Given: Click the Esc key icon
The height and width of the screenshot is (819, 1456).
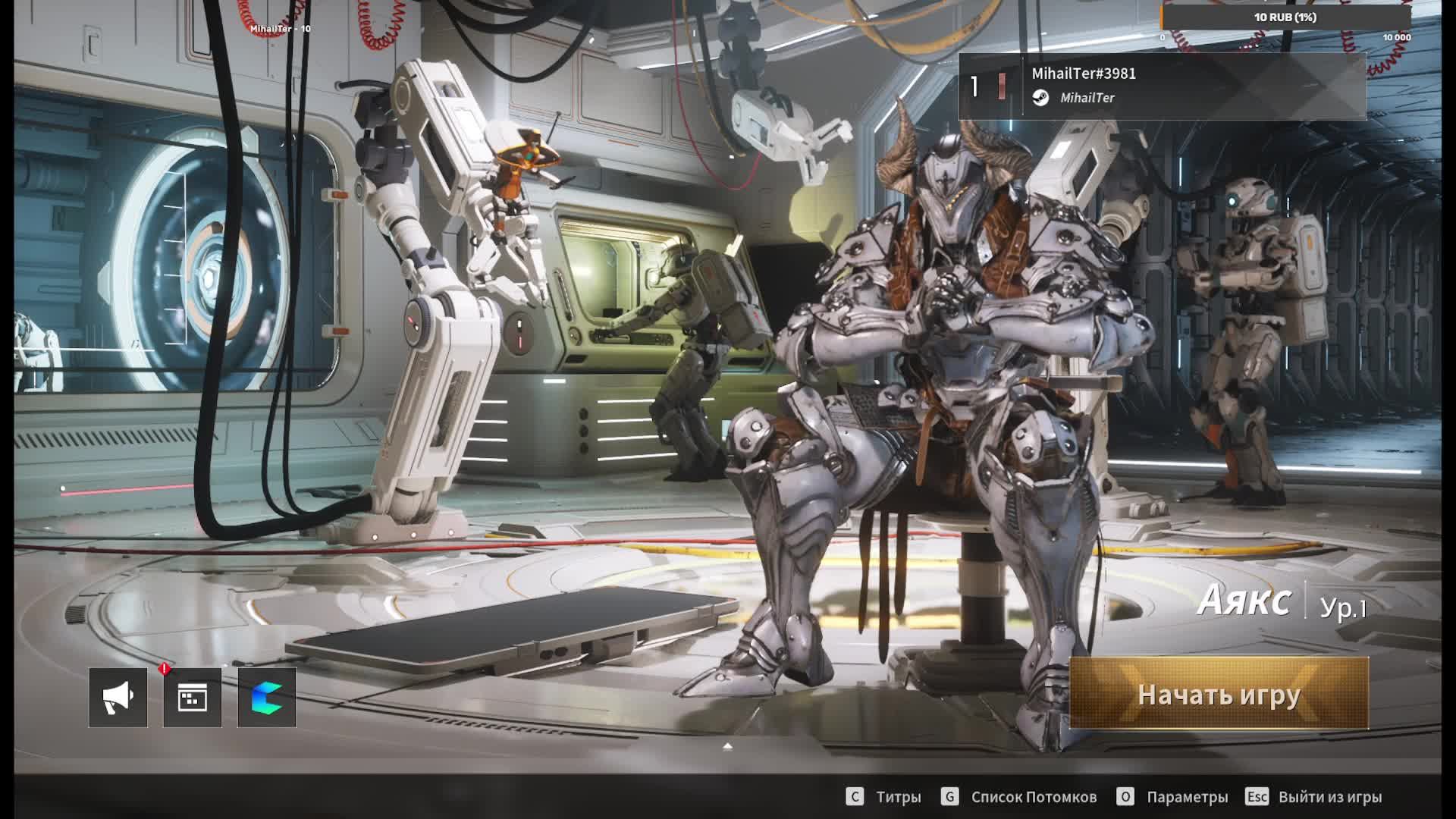Looking at the screenshot, I should 1257,797.
